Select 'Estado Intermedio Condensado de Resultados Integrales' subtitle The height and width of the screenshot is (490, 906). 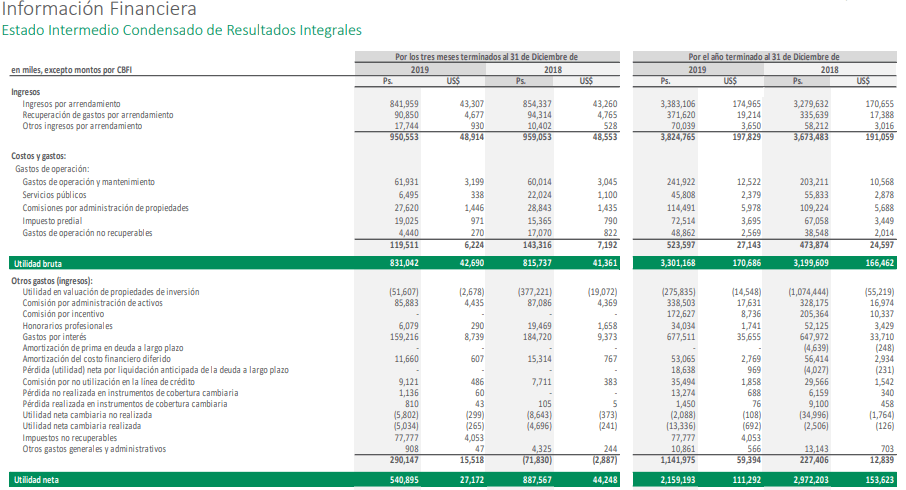(182, 30)
